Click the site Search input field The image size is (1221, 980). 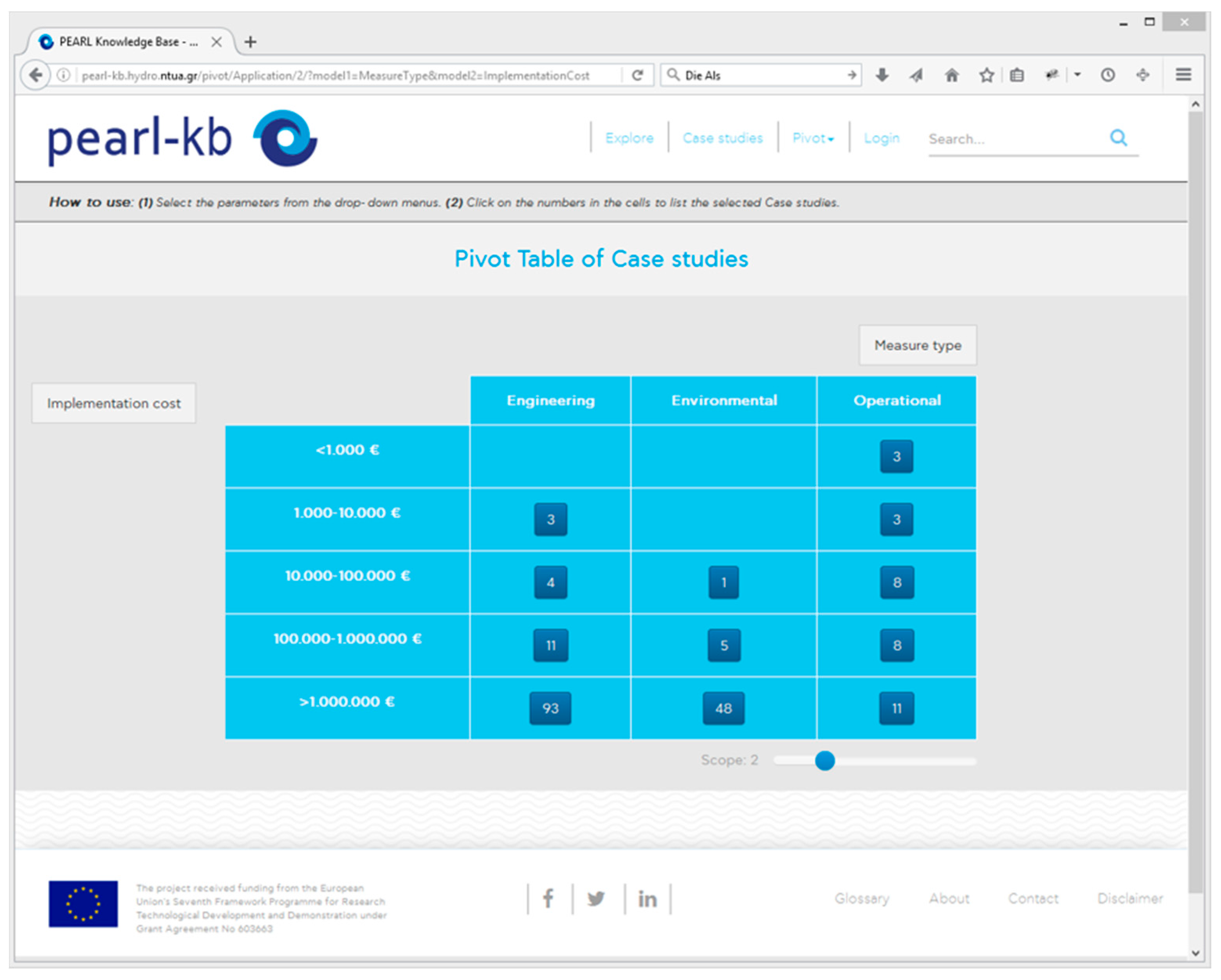pos(1014,139)
